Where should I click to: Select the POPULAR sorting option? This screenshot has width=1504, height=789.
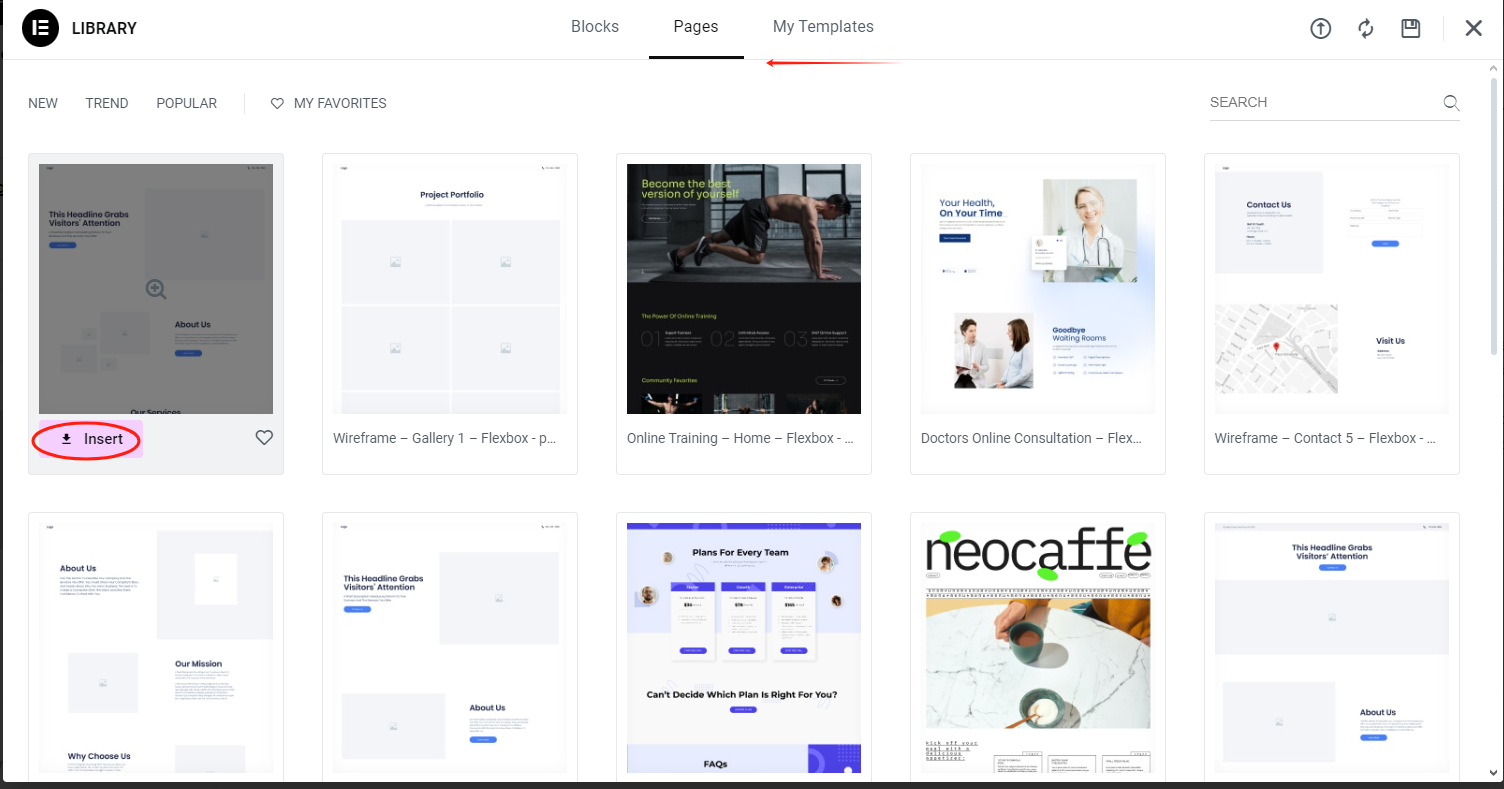click(x=186, y=103)
